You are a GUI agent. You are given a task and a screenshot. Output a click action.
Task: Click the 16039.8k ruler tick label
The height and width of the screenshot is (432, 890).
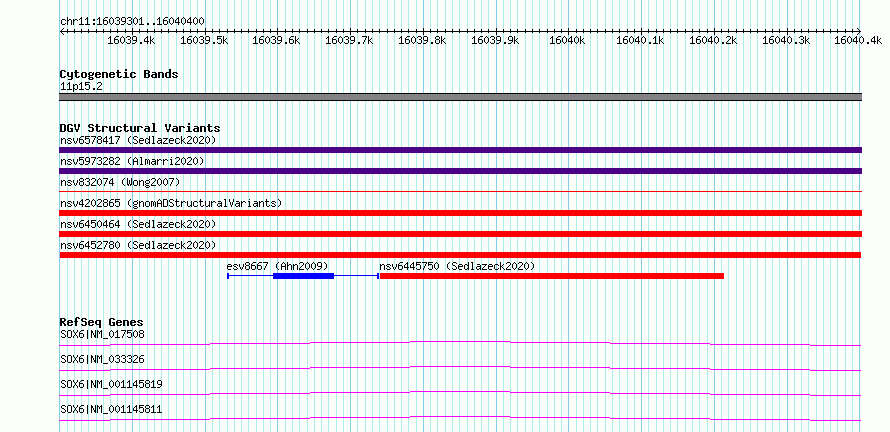point(422,40)
